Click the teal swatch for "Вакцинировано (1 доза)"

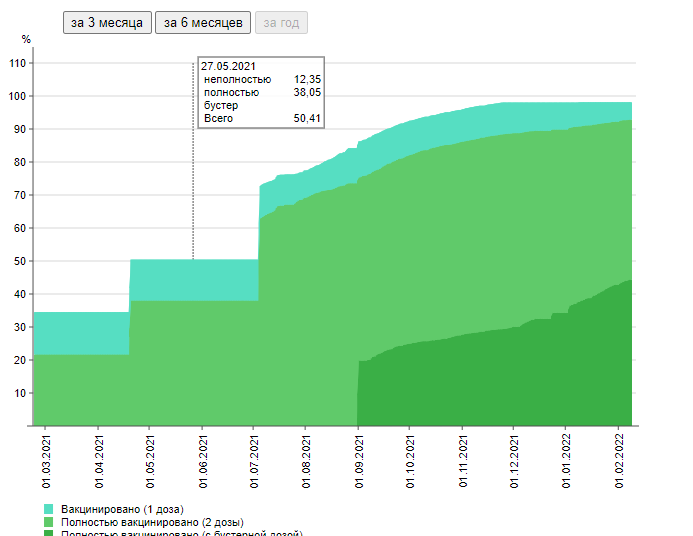(x=49, y=509)
